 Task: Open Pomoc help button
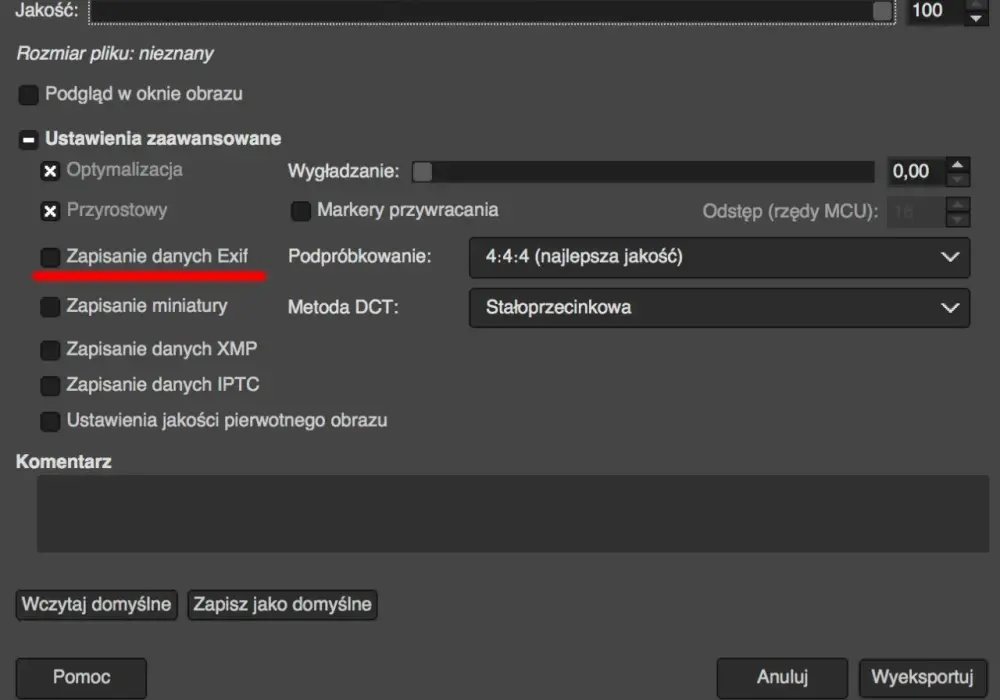coord(81,678)
